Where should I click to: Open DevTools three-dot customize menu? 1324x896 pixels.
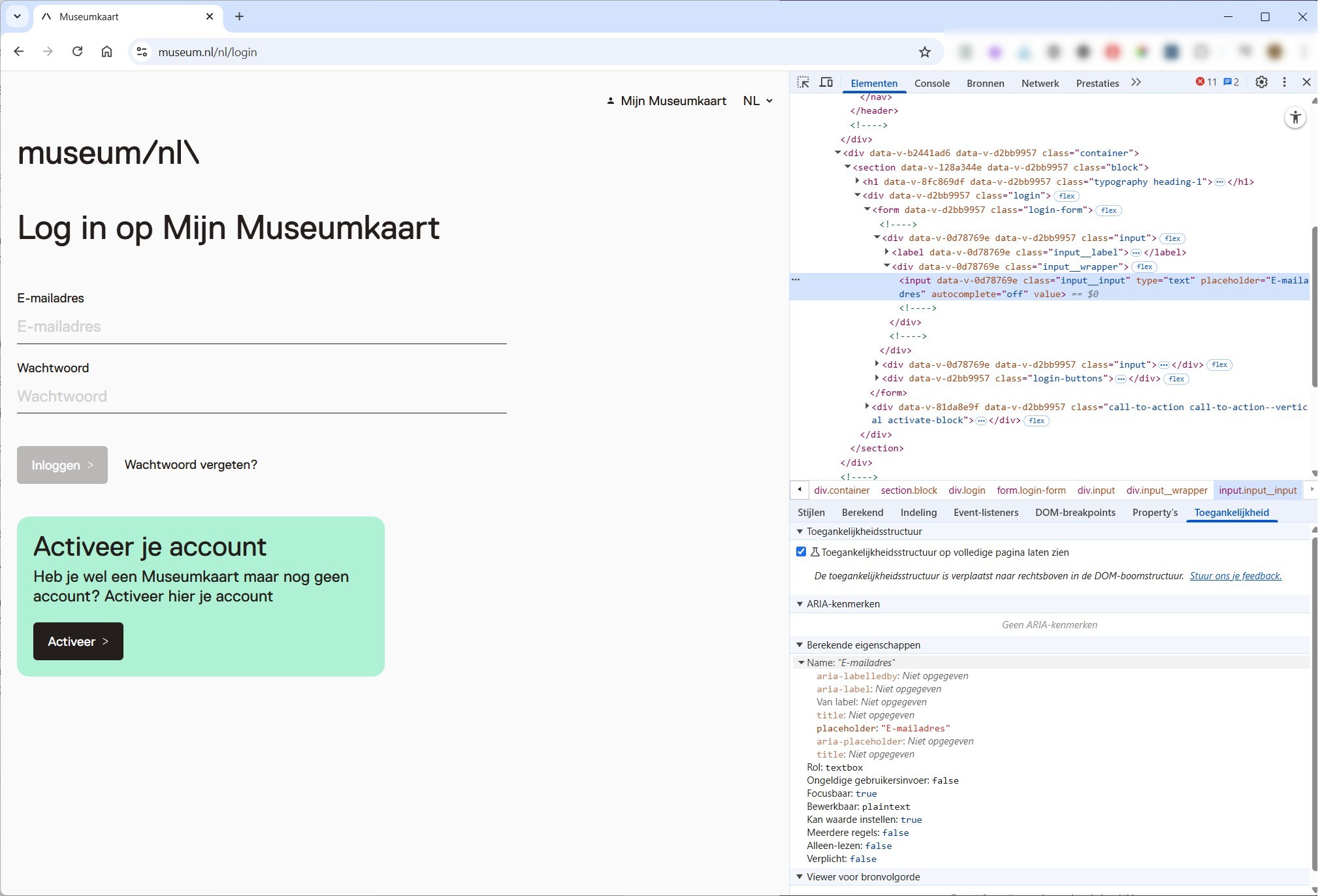pyautogui.click(x=1284, y=82)
